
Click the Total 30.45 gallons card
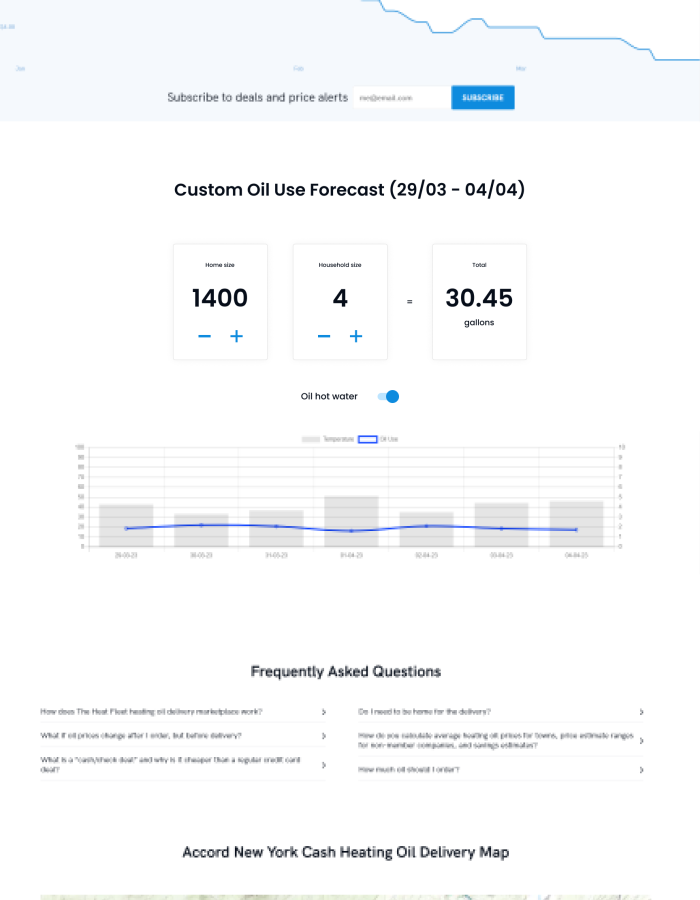[479, 301]
